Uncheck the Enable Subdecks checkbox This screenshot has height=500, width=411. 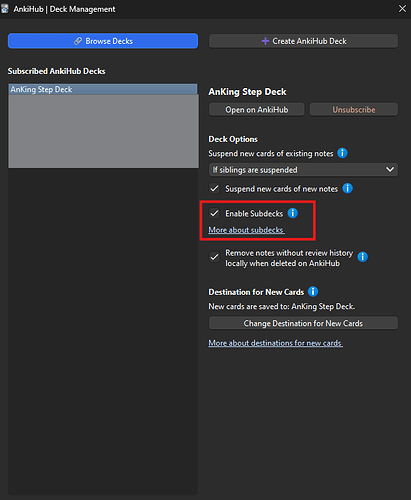(214, 213)
